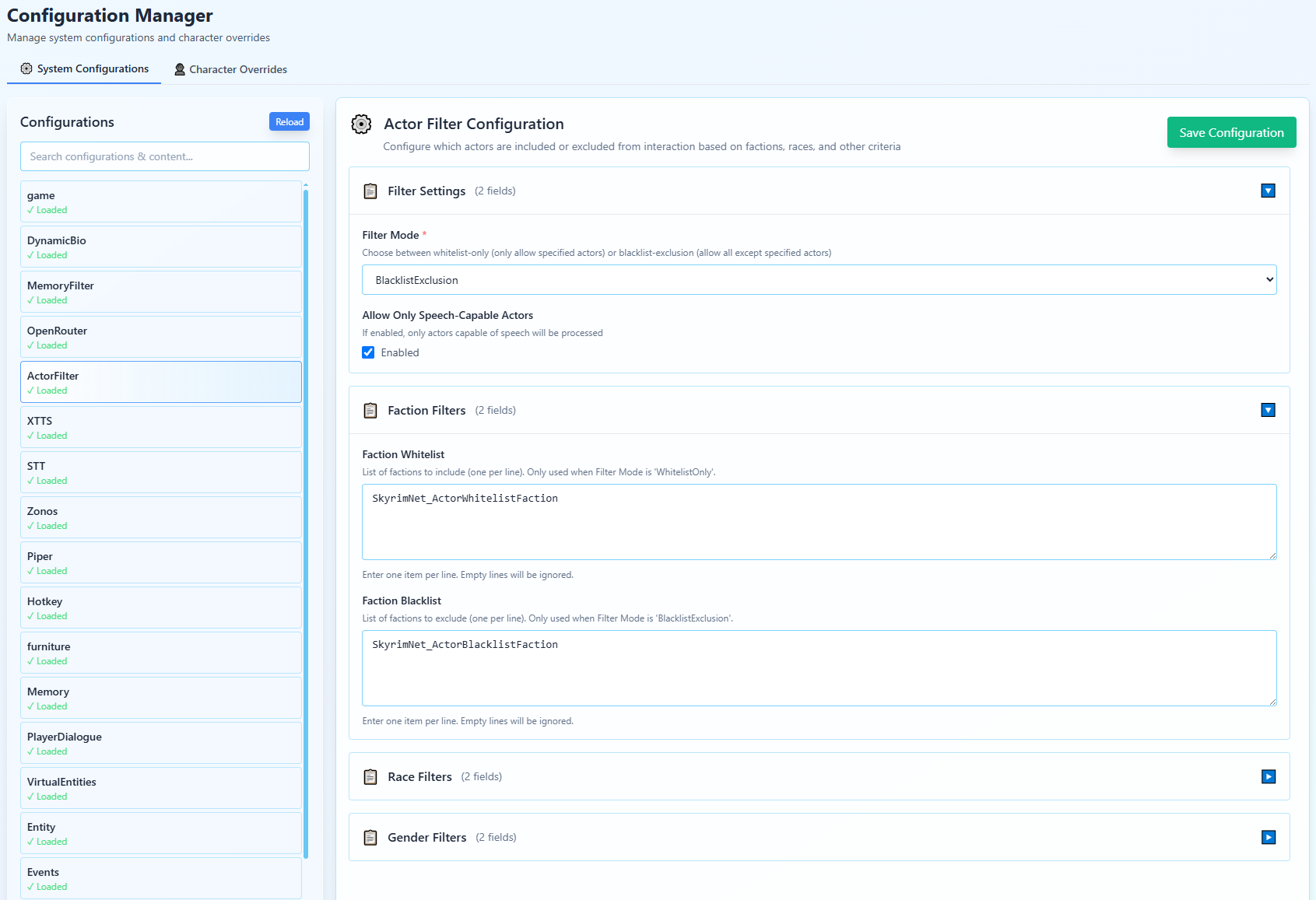1316x900 pixels.
Task: Collapse the Filter Settings section arrow
Action: (x=1268, y=191)
